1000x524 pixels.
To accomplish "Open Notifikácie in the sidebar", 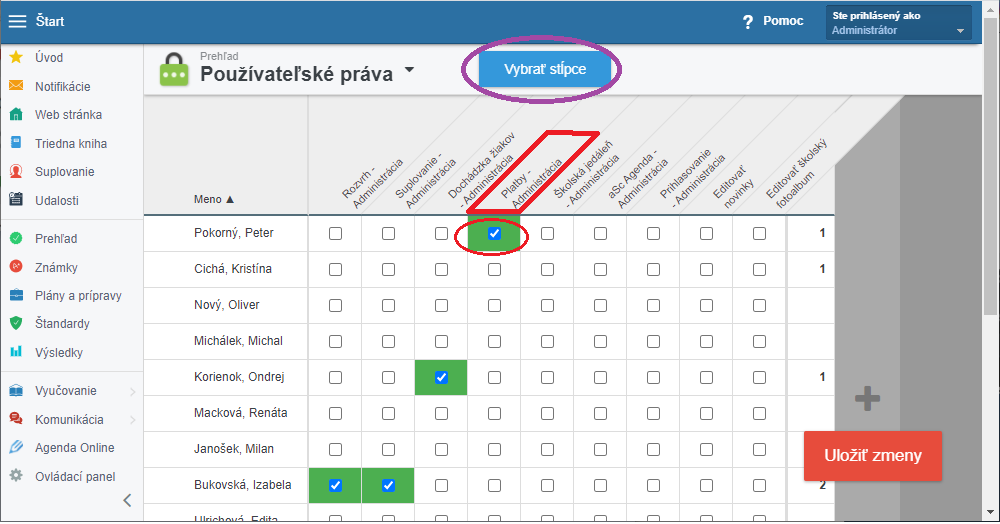I will tap(62, 87).
